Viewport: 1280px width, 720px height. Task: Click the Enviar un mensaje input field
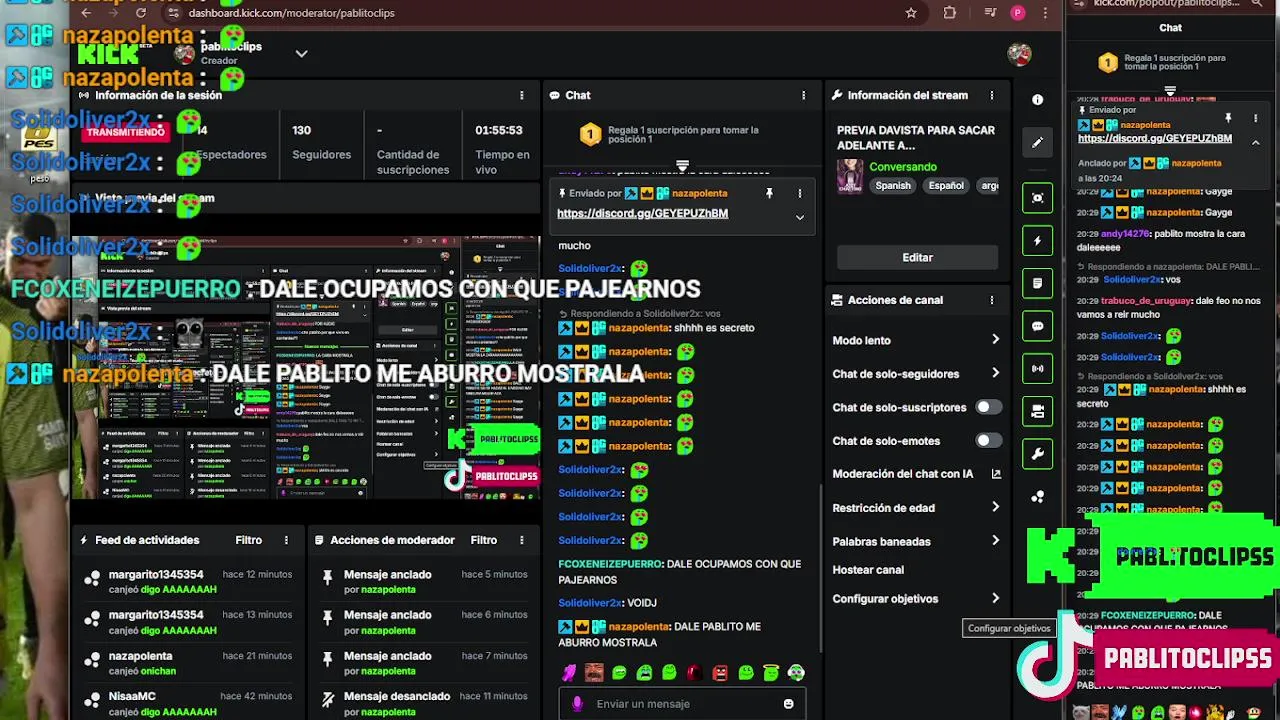[x=682, y=704]
